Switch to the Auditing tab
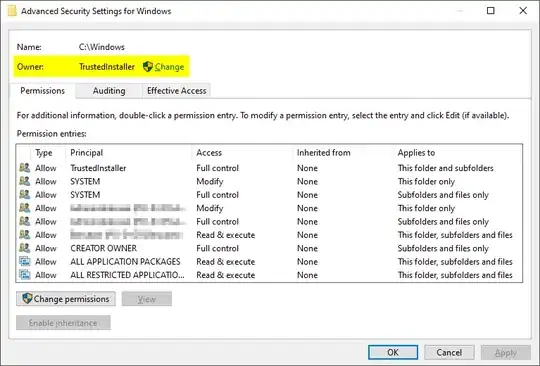The image size is (540, 366). 109,91
